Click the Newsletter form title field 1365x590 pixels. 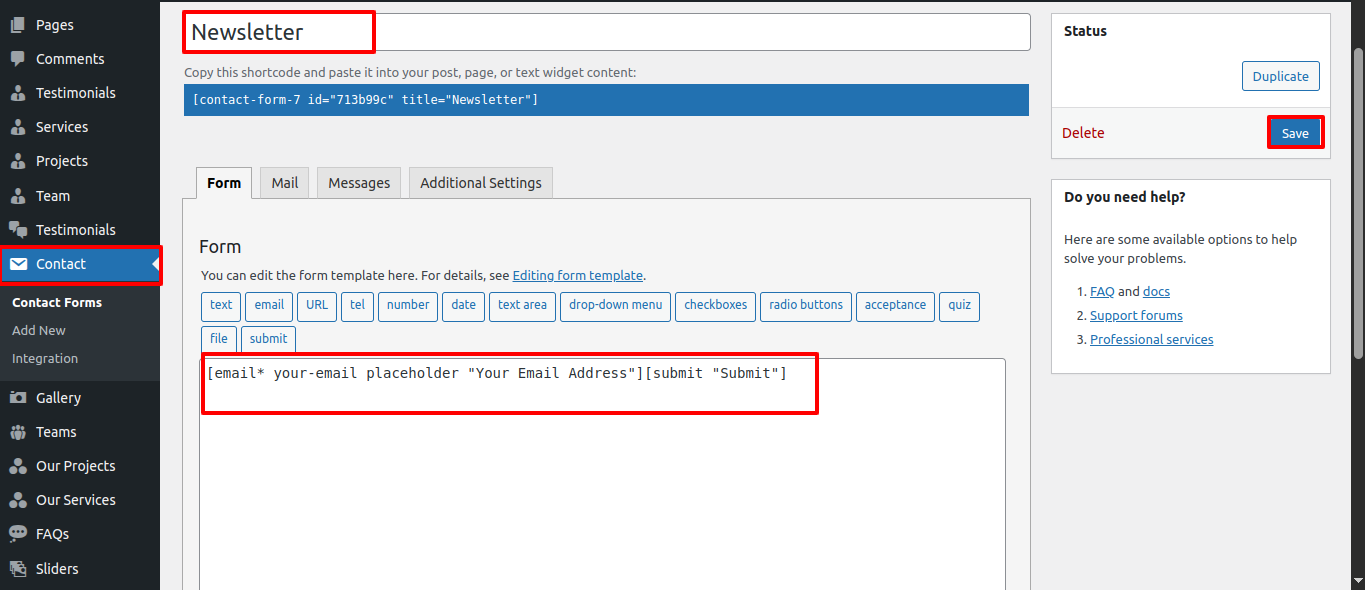point(607,32)
